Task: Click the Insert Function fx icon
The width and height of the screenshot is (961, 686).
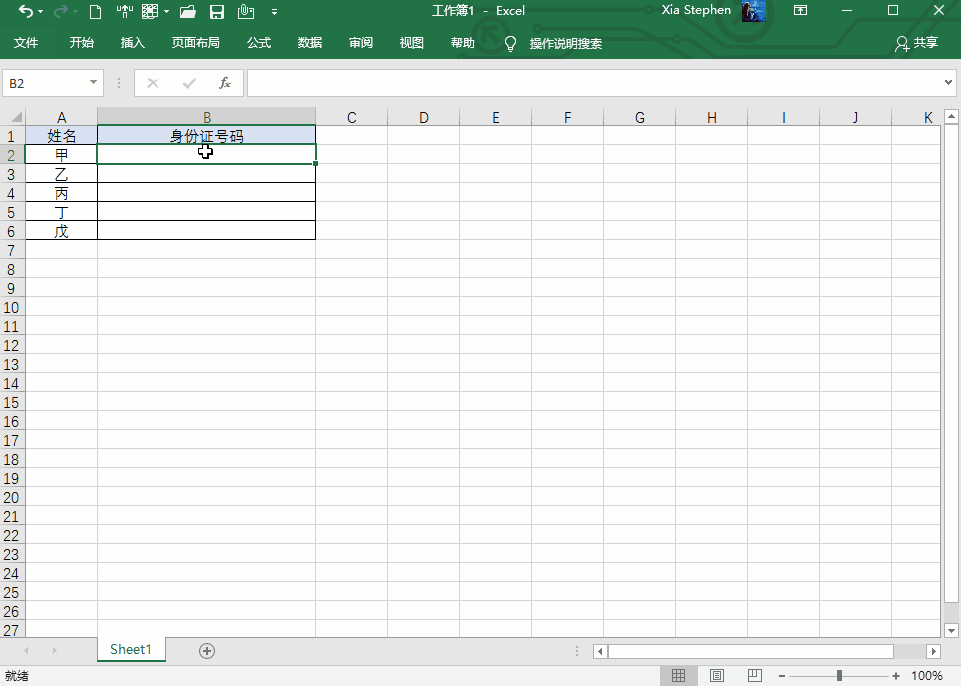Action: pyautogui.click(x=224, y=83)
